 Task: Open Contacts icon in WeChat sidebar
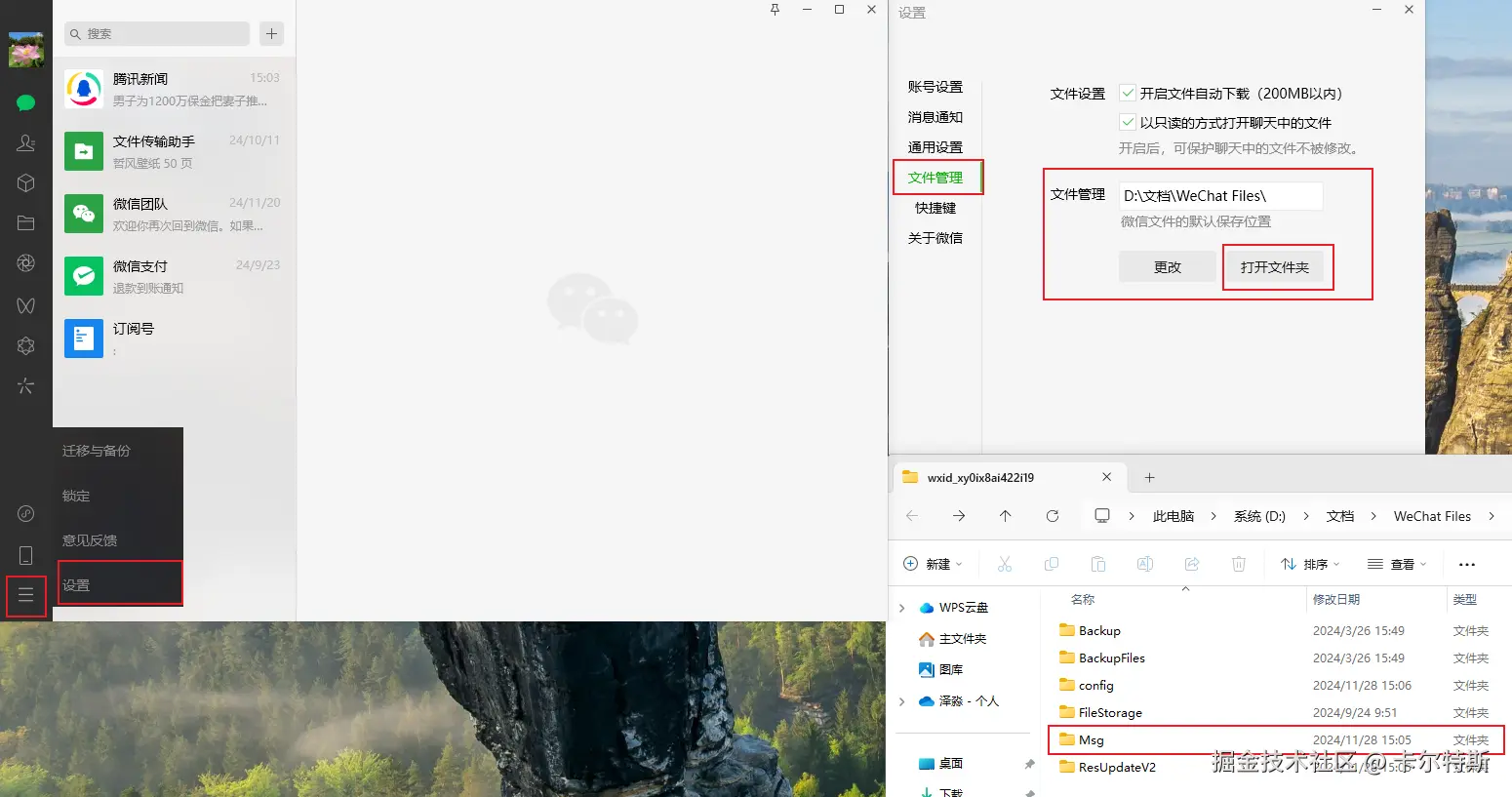point(26,142)
